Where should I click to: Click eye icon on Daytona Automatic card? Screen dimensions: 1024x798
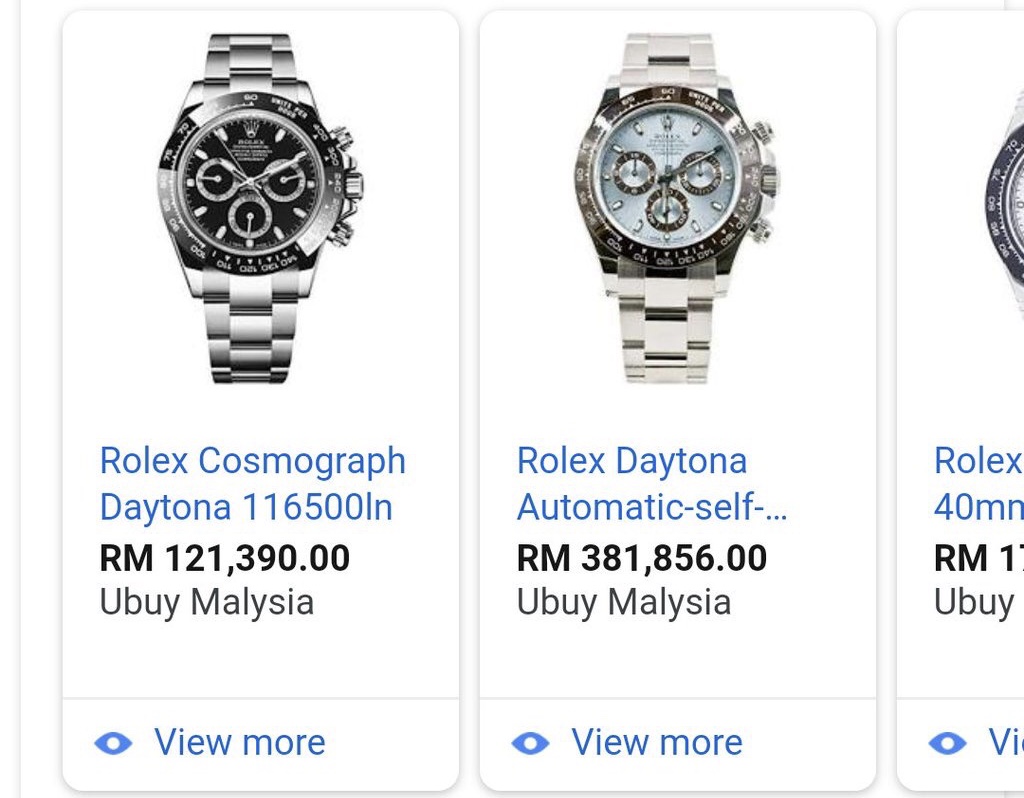[530, 743]
